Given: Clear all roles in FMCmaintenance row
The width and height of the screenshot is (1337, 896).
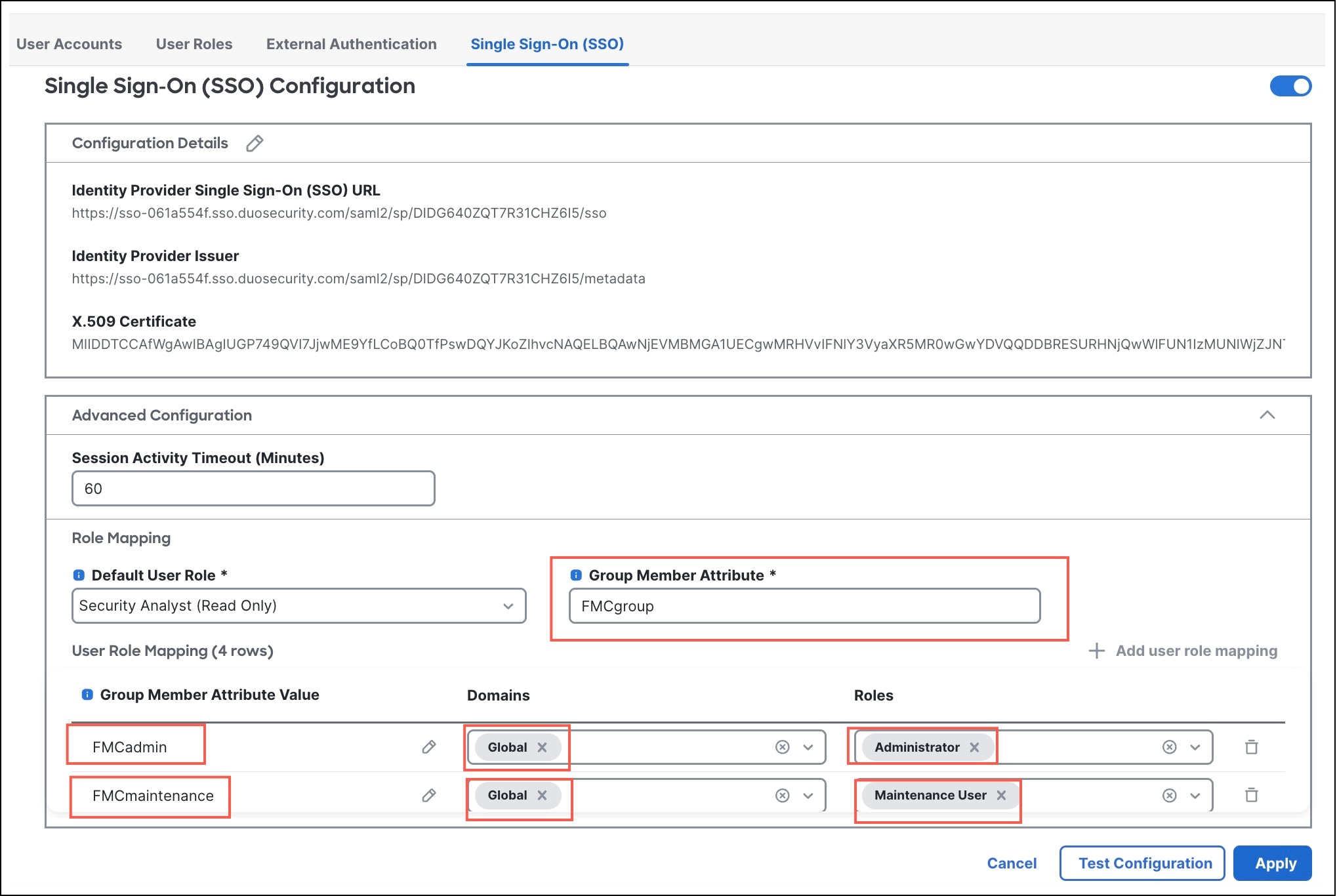Looking at the screenshot, I should 1169,796.
